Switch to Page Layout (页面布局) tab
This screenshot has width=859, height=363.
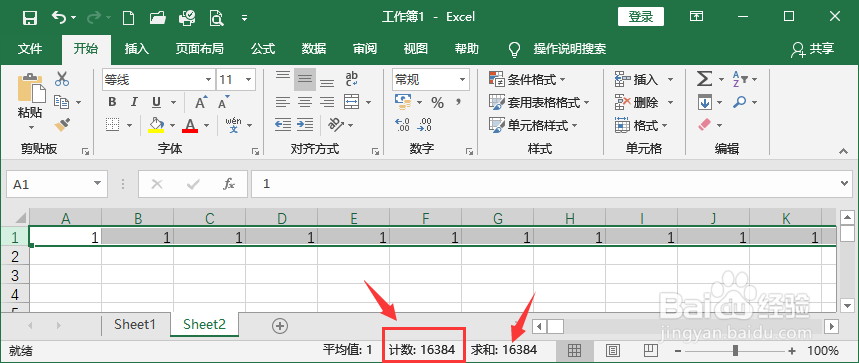pos(199,49)
